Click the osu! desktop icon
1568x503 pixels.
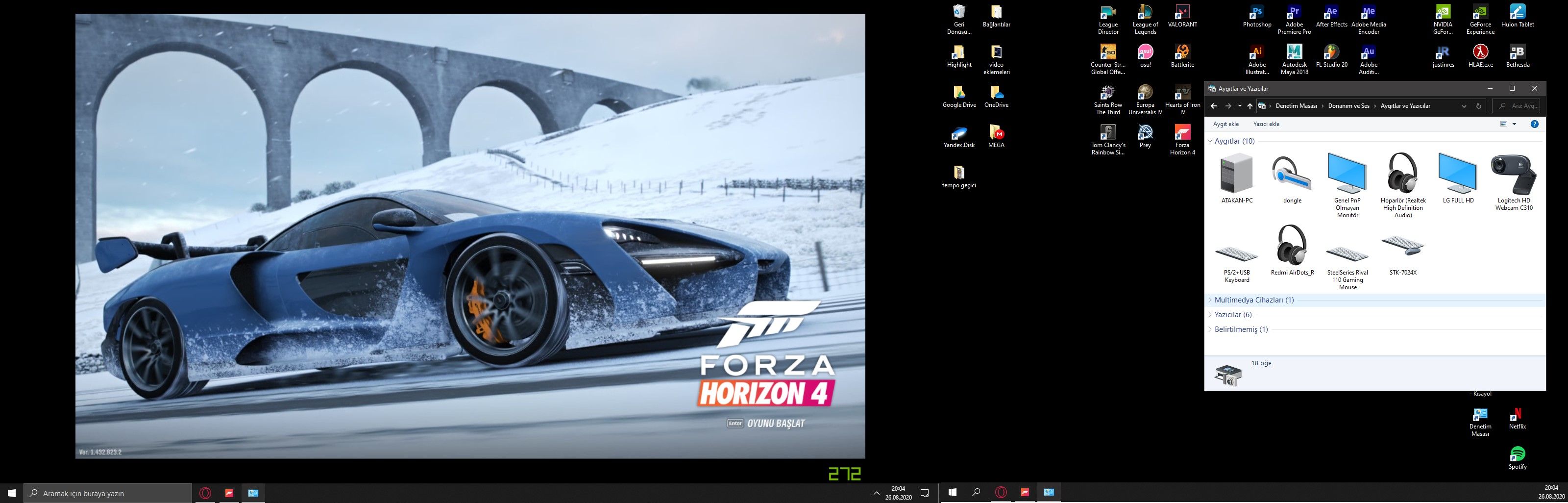click(x=1145, y=57)
